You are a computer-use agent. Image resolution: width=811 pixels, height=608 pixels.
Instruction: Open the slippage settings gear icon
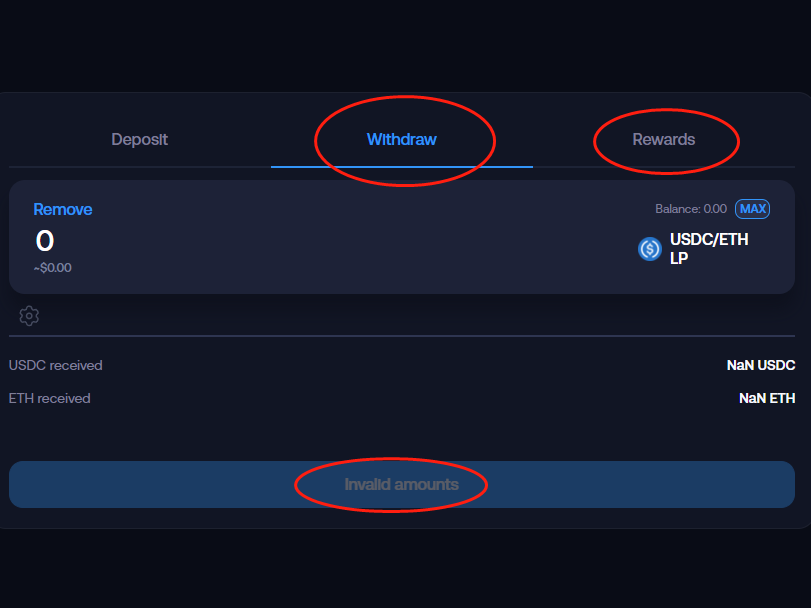29,316
